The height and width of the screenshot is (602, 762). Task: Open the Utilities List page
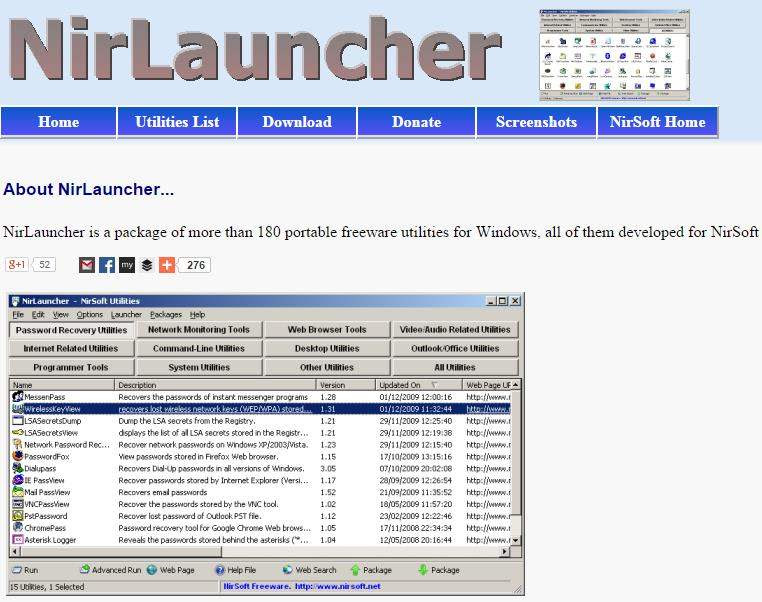177,121
